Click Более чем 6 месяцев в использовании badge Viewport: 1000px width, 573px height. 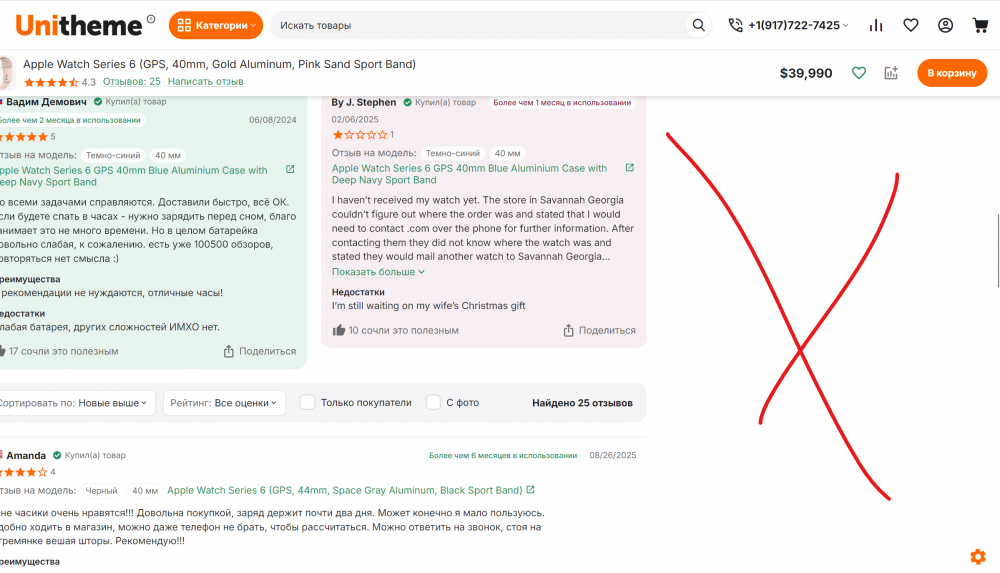point(503,456)
